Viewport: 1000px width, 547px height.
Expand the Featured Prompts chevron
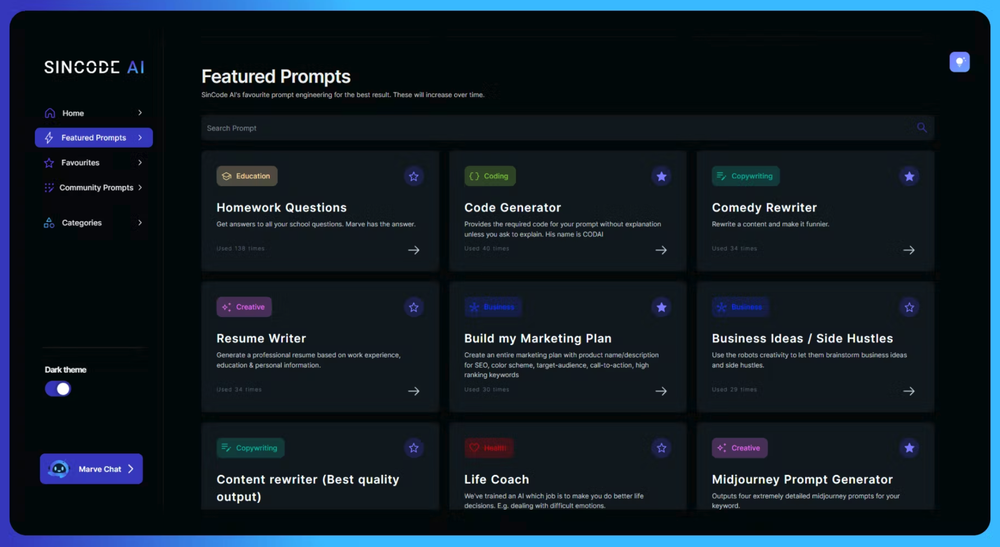pos(140,138)
